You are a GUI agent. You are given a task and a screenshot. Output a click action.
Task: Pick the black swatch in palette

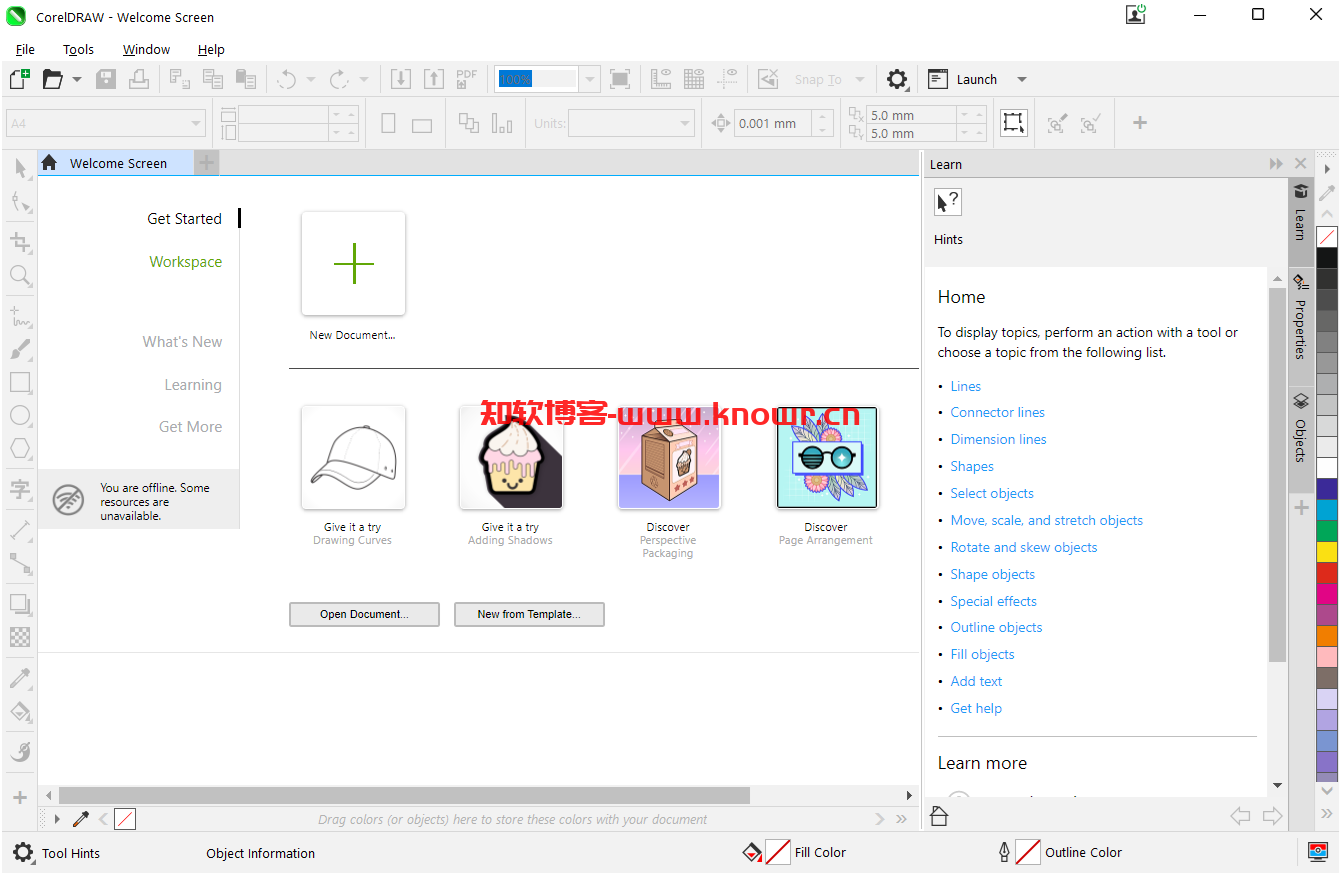click(1327, 258)
